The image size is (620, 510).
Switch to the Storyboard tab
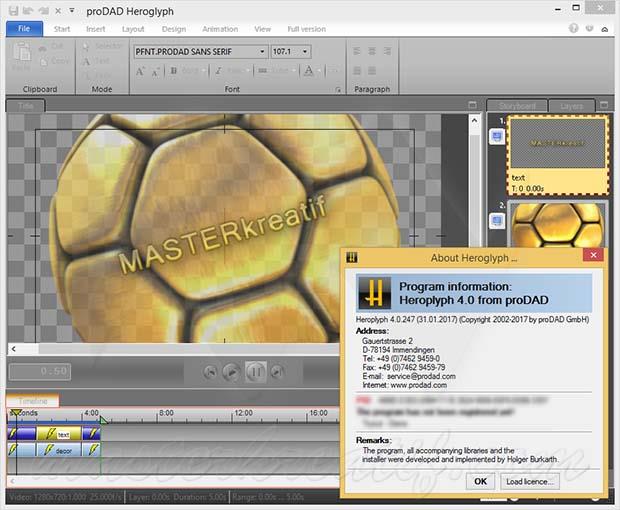(x=517, y=106)
